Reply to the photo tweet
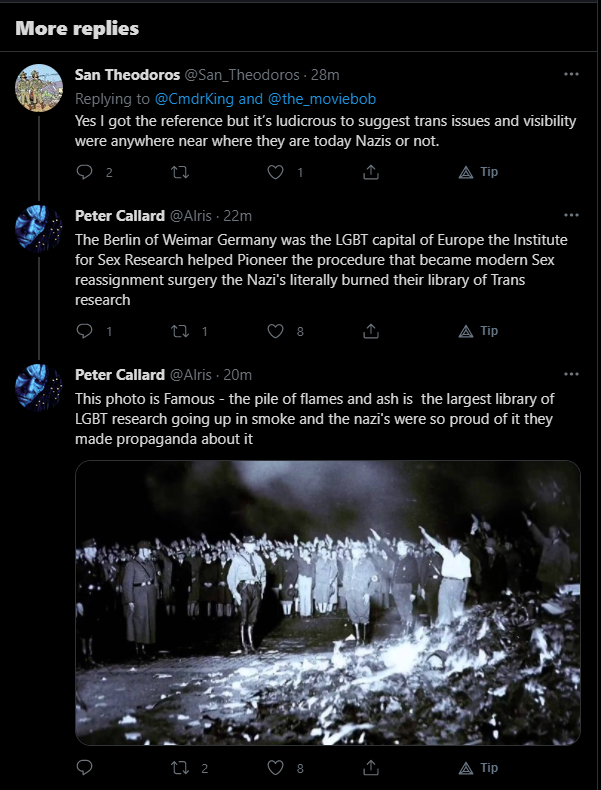Screen dimensions: 601x790 (x=85, y=768)
